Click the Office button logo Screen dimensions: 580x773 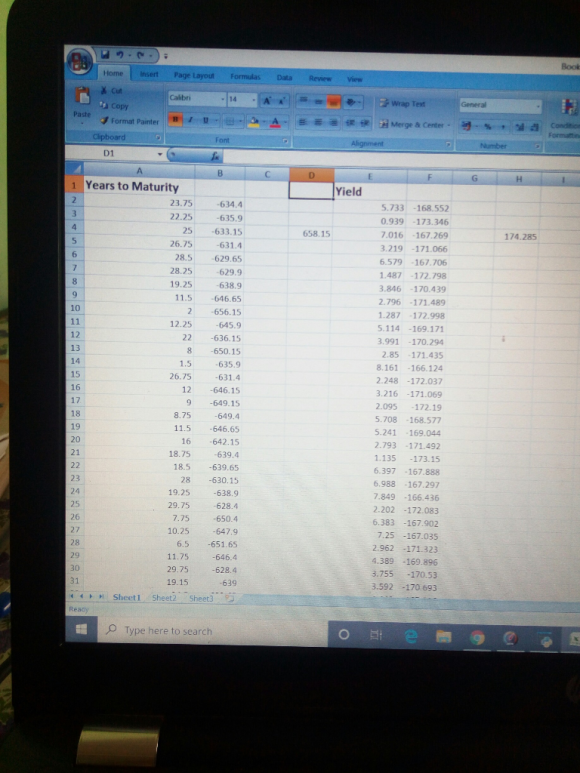[x=80, y=61]
